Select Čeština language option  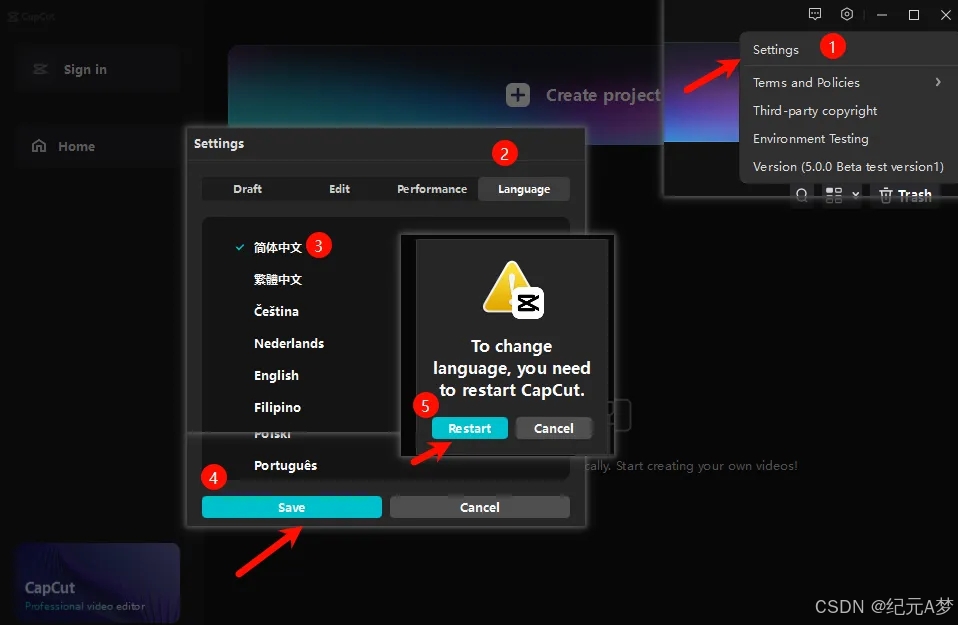point(276,311)
